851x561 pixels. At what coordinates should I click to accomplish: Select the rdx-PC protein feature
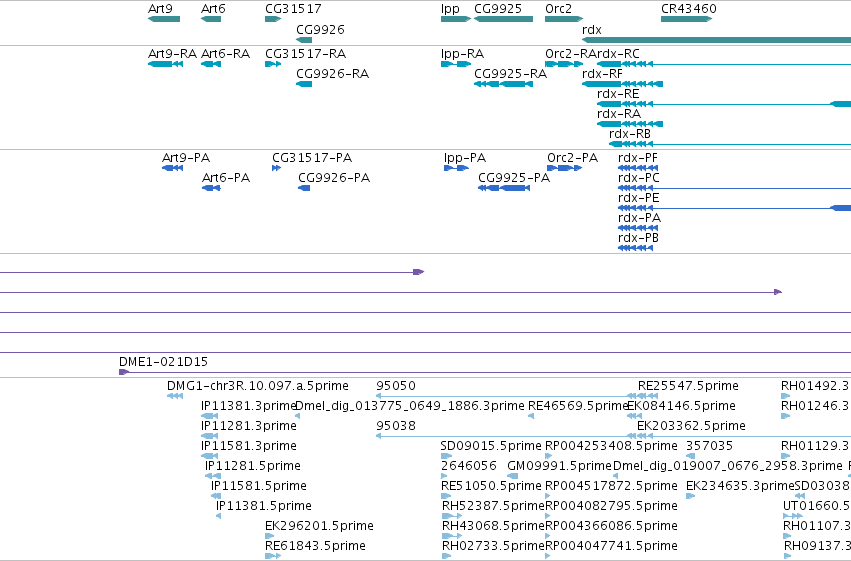(734, 188)
